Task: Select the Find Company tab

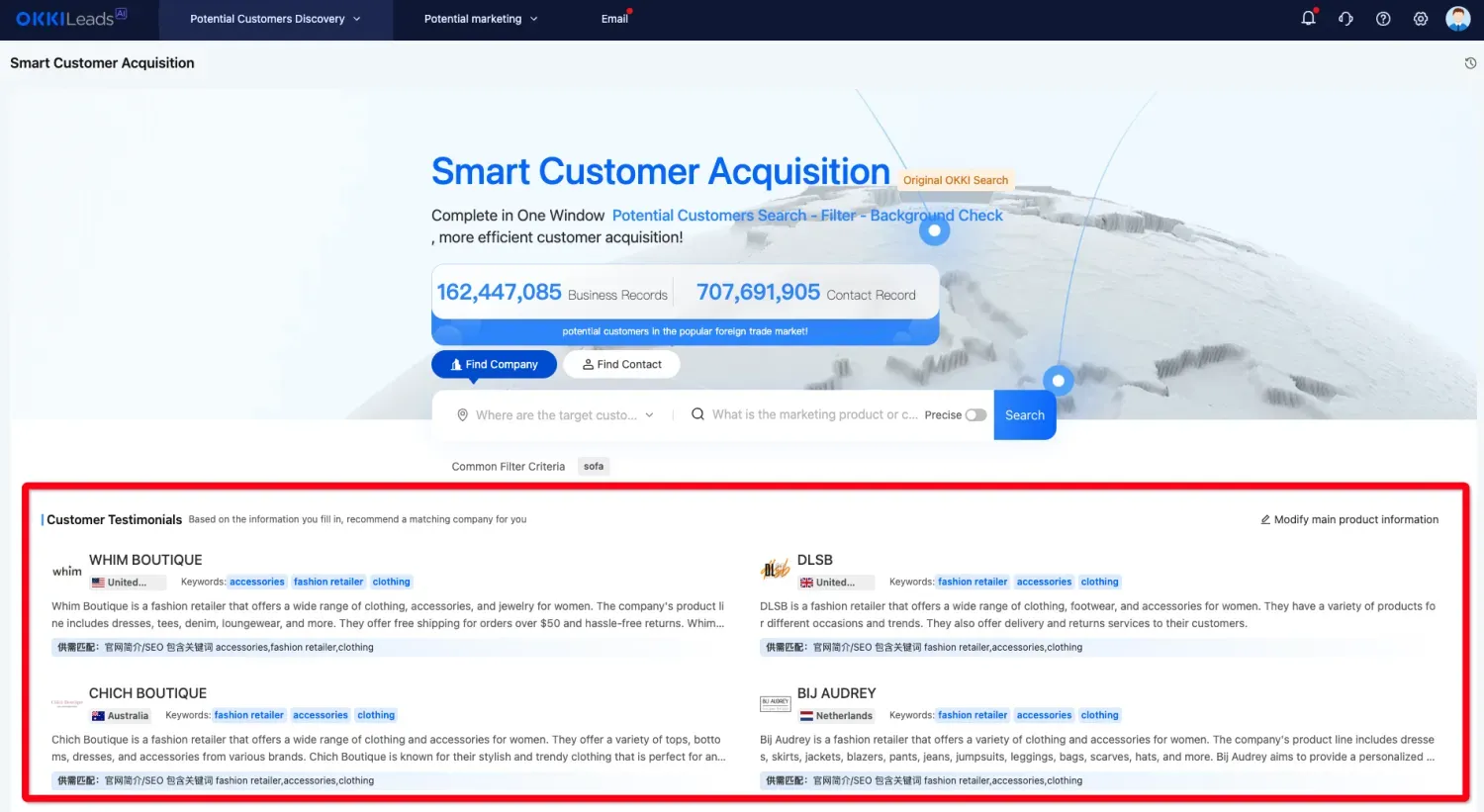Action: coord(494,364)
